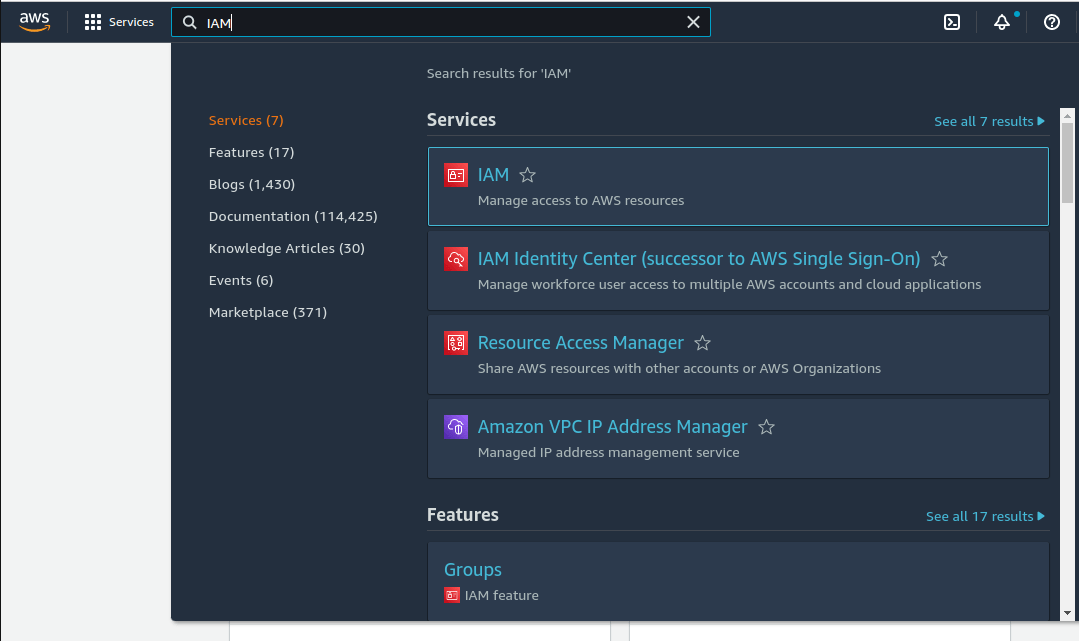The image size is (1079, 641).
Task: Open the Groups IAM feature link
Action: 473,570
